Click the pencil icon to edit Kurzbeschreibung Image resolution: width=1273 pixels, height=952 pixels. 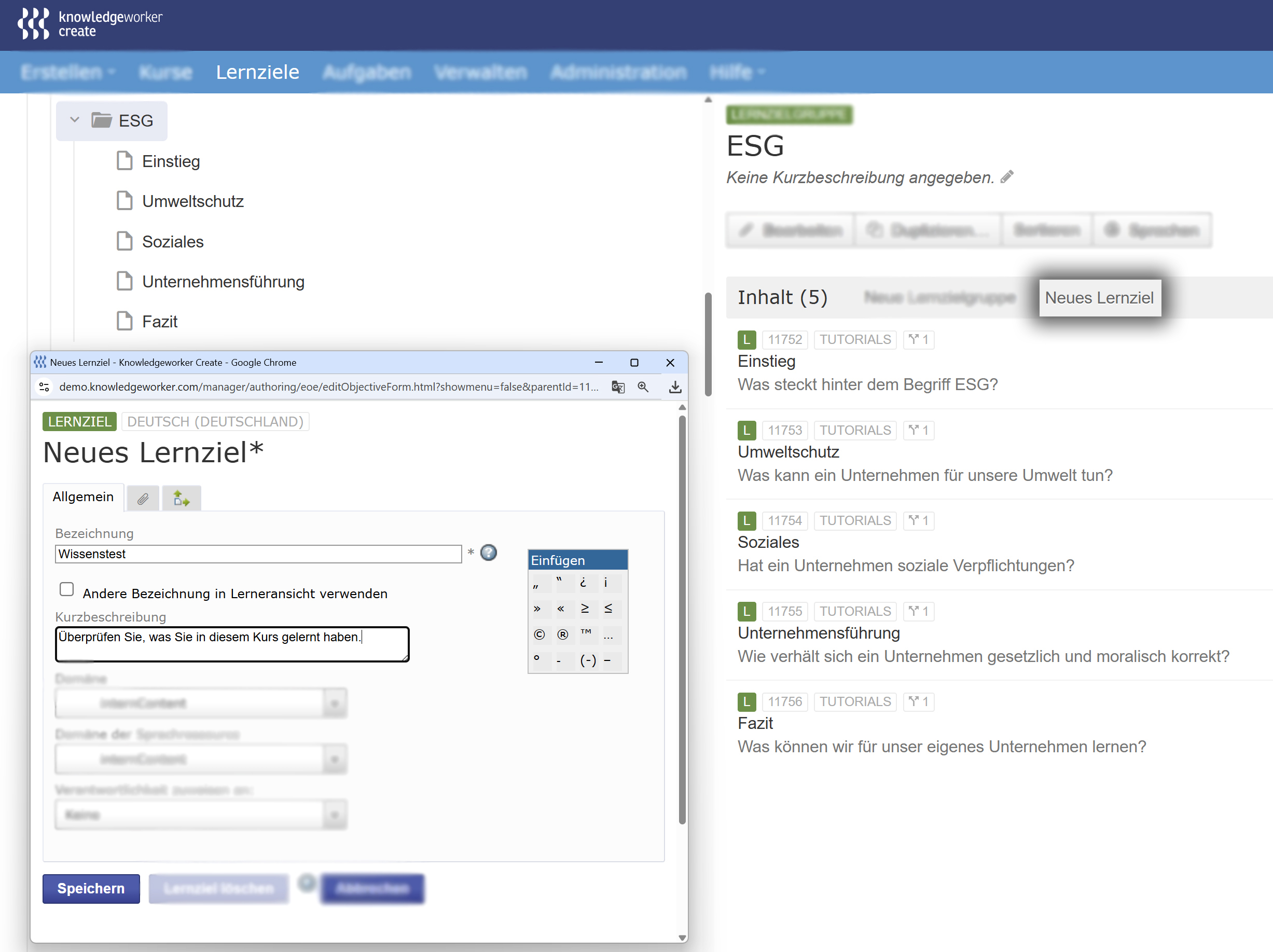point(1006,177)
